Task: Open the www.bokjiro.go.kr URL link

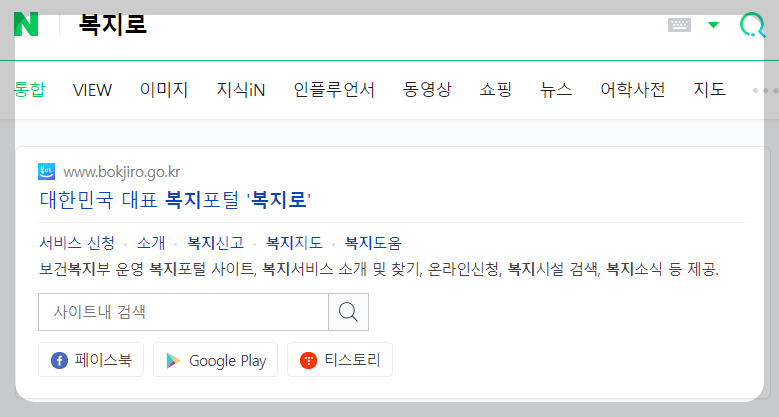Action: coord(122,172)
